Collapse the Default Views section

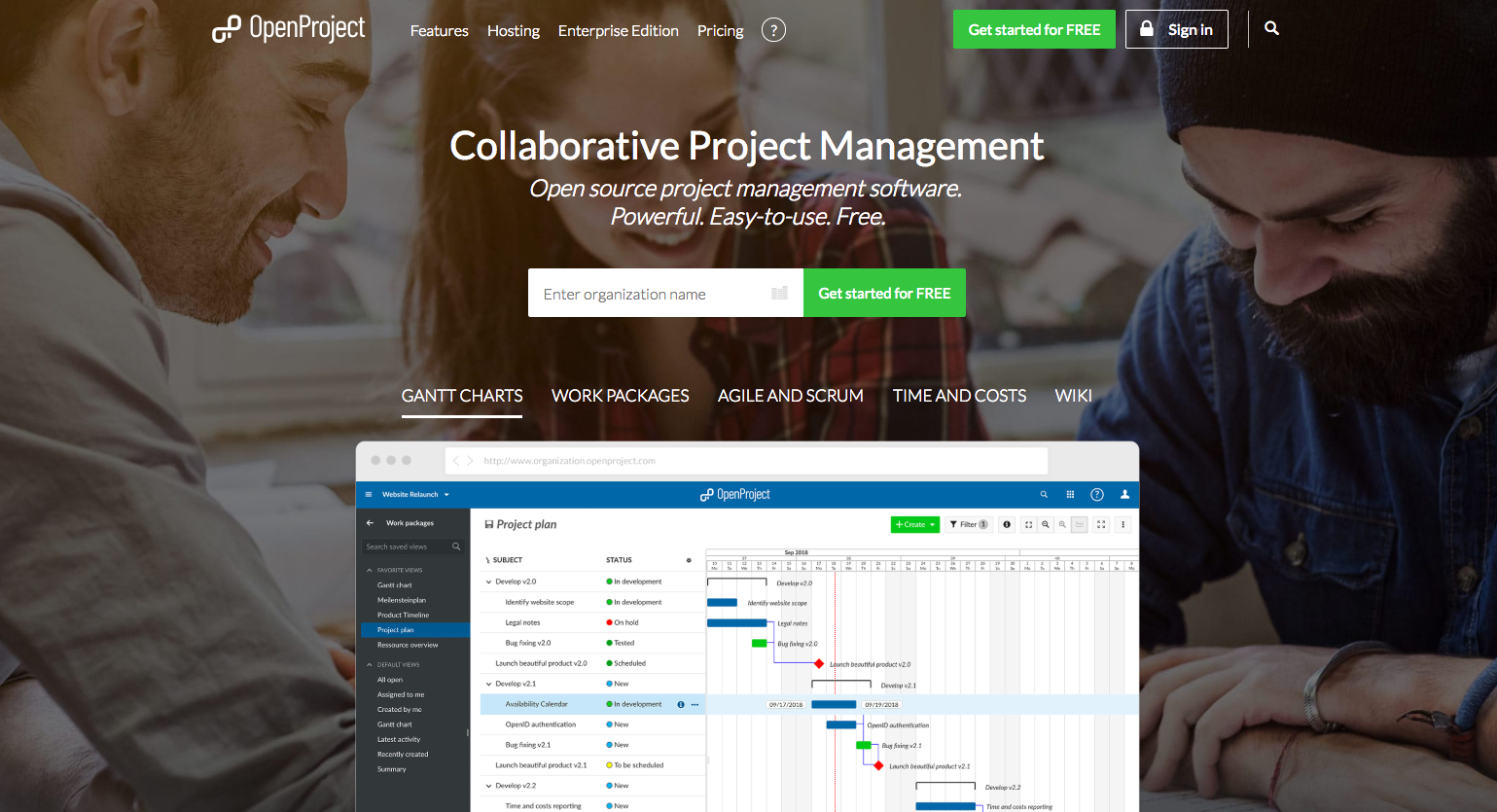pyautogui.click(x=370, y=665)
